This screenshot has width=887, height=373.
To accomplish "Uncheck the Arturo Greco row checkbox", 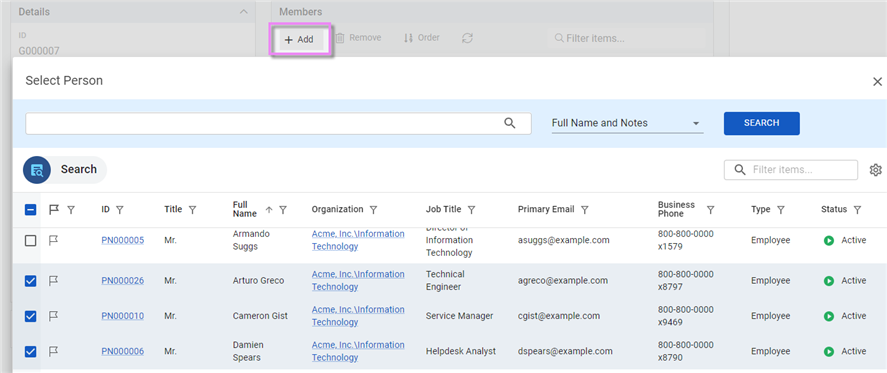I will point(31,281).
